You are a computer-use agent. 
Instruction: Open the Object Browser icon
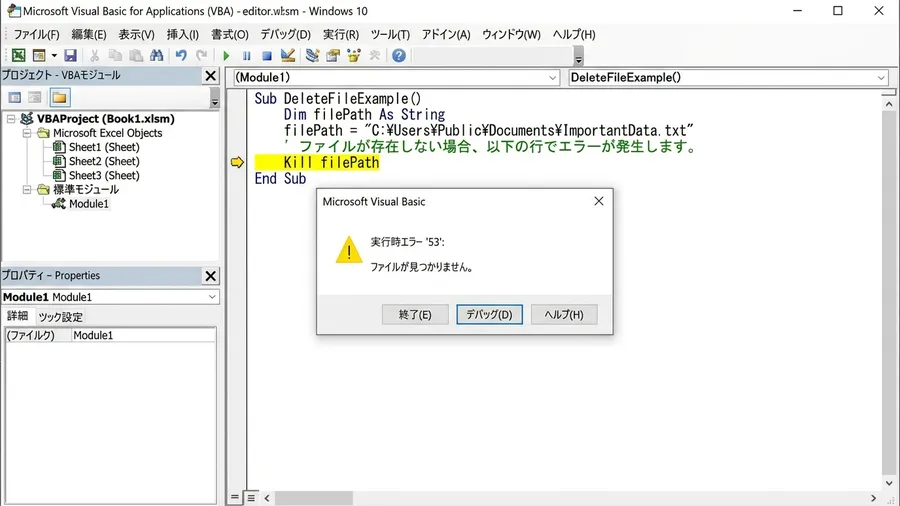[354, 55]
